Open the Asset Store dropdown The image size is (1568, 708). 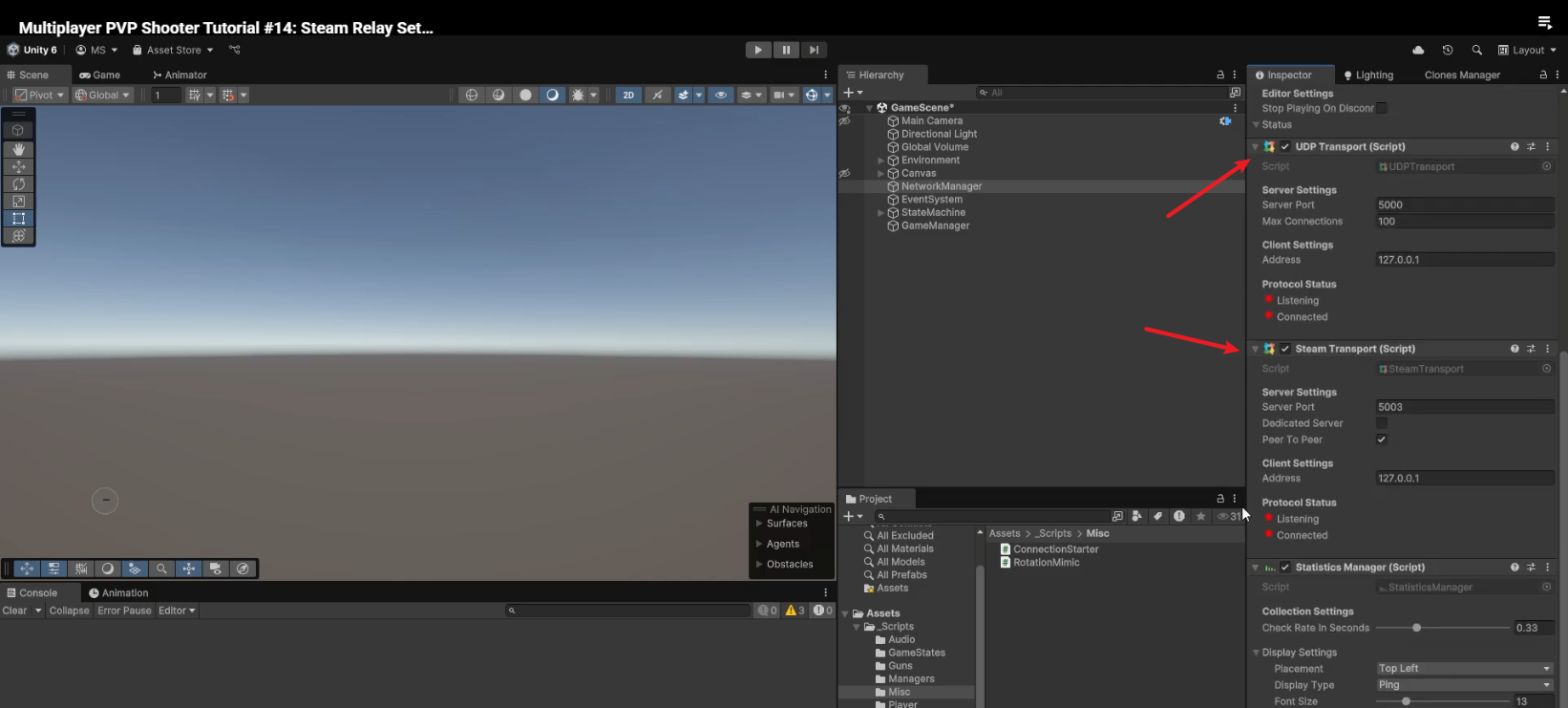pos(173,50)
